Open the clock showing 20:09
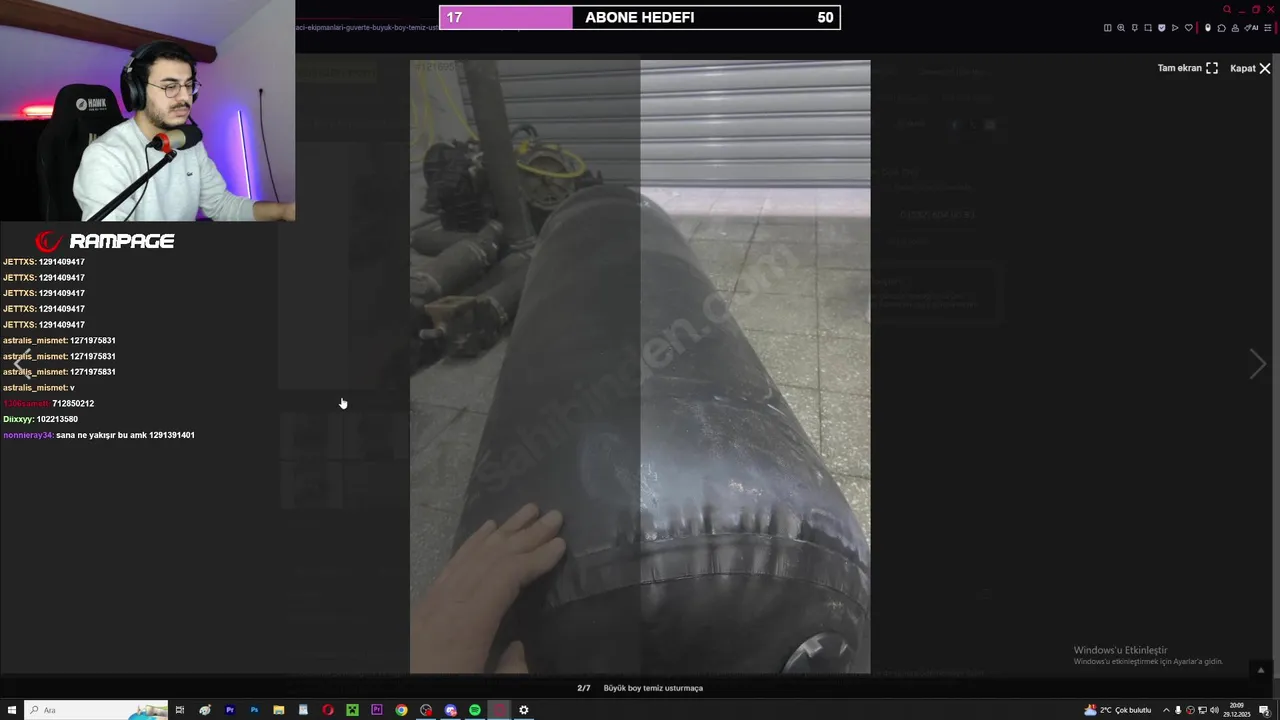Image resolution: width=1280 pixels, height=720 pixels. coord(1237,710)
